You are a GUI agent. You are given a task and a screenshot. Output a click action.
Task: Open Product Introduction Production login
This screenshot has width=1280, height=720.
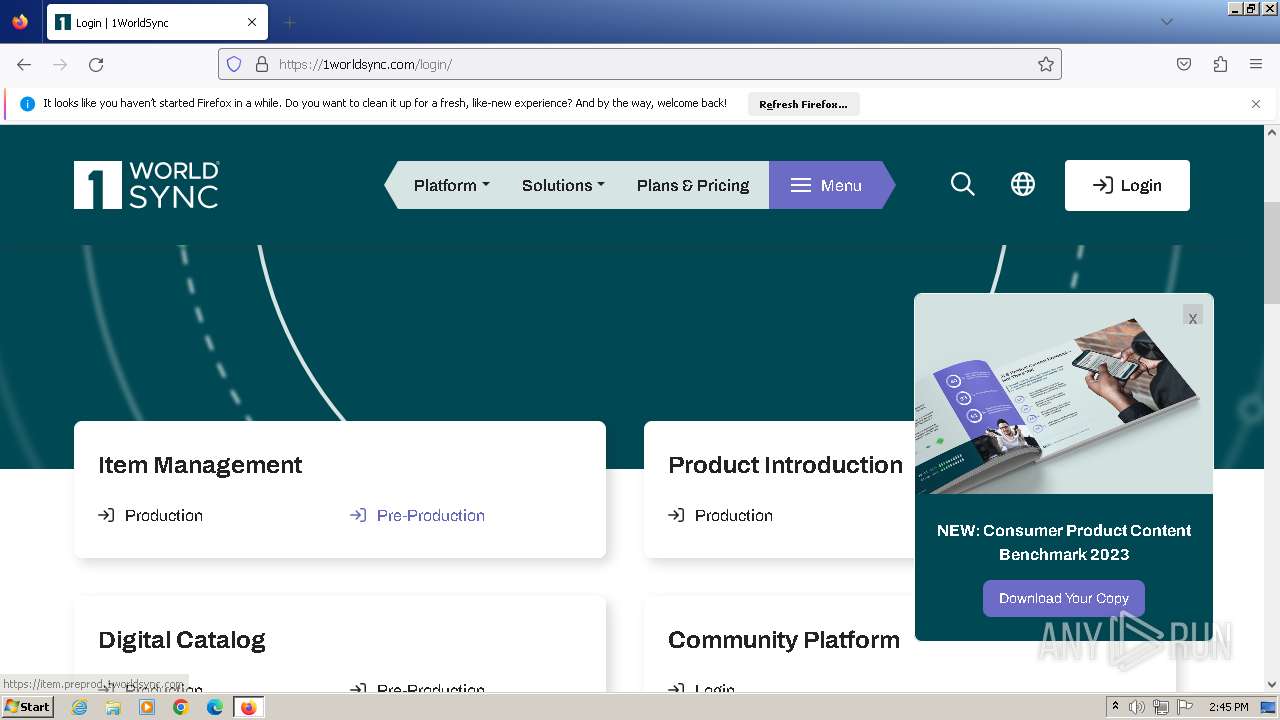[x=720, y=515]
